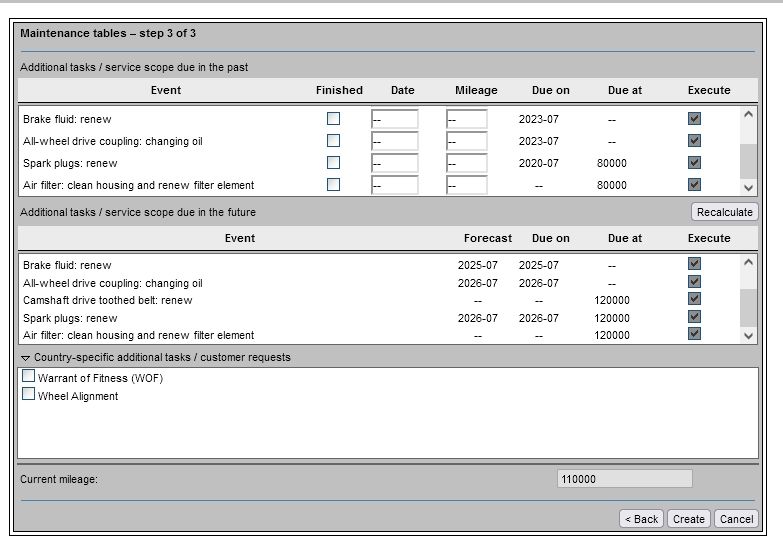The image size is (783, 548).
Task: Click Date field for Air filter task
Action: pyautogui.click(x=394, y=185)
